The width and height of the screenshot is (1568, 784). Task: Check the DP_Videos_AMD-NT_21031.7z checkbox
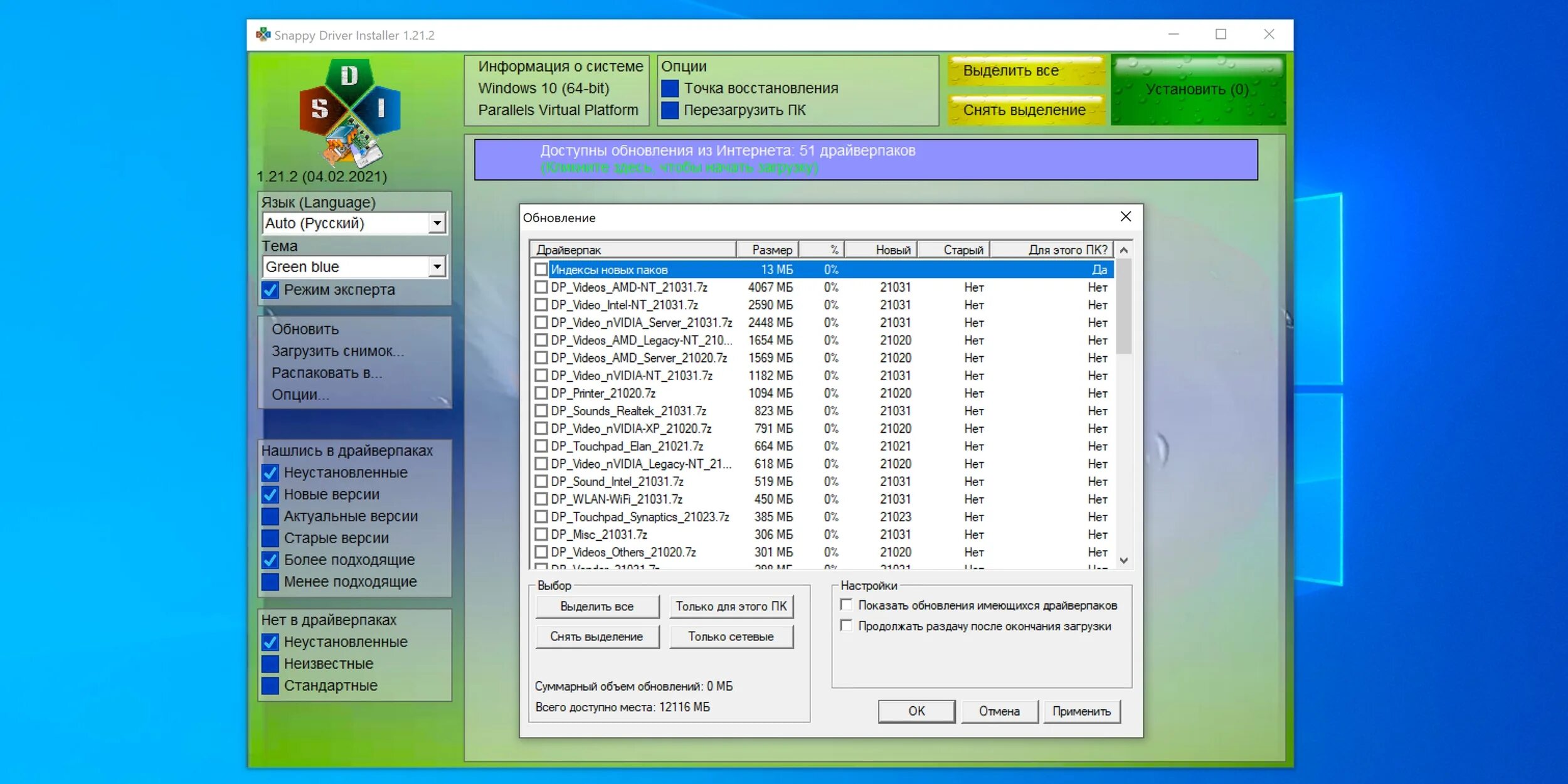pos(541,287)
